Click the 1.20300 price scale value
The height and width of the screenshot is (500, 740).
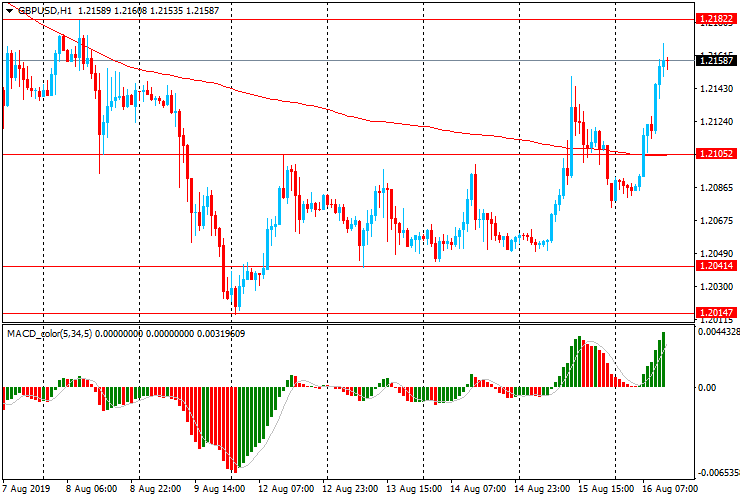click(x=716, y=287)
